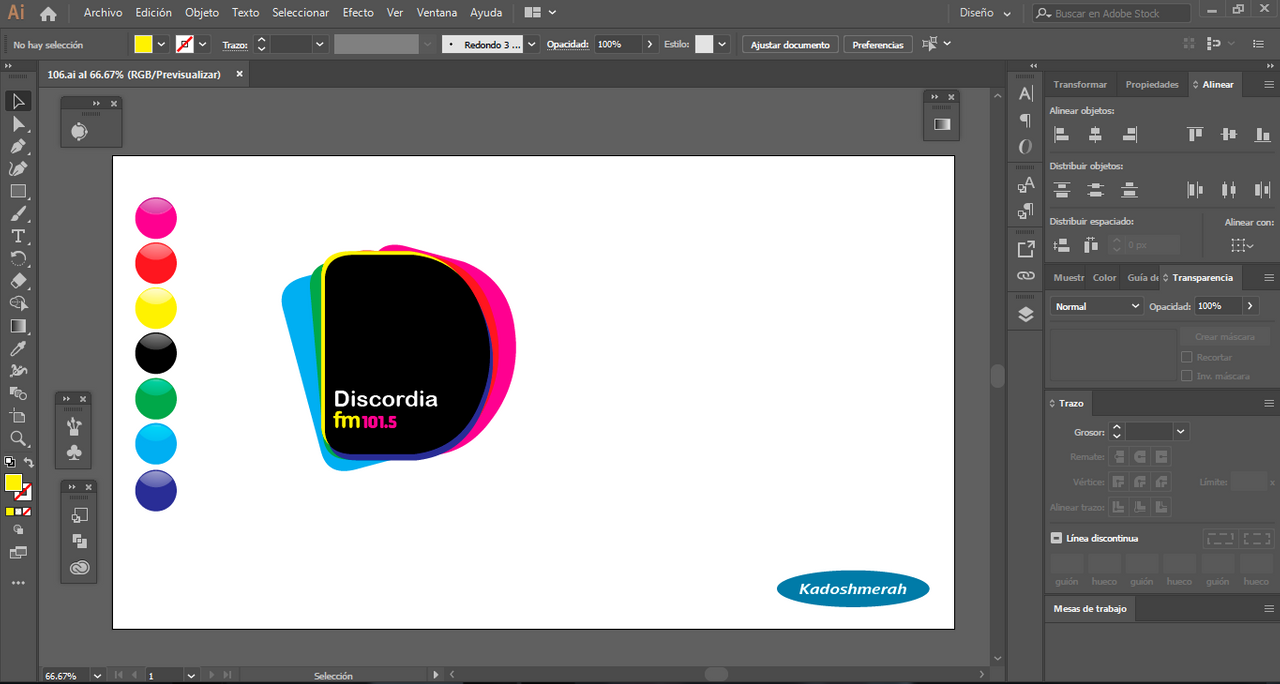Align objects to horizontal left
This screenshot has width=1280, height=684.
click(x=1062, y=134)
